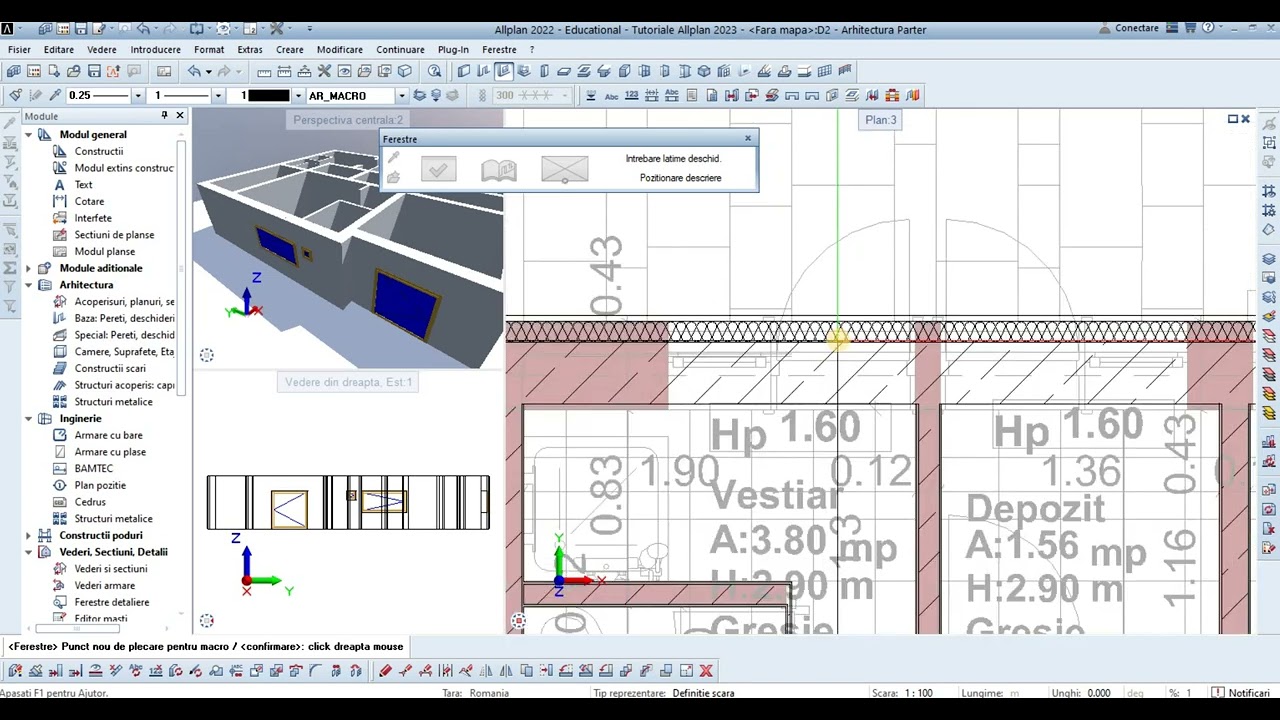Viewport: 1280px width, 720px height.
Task: Open the pen thickness 0.25 dropdown
Action: click(137, 95)
